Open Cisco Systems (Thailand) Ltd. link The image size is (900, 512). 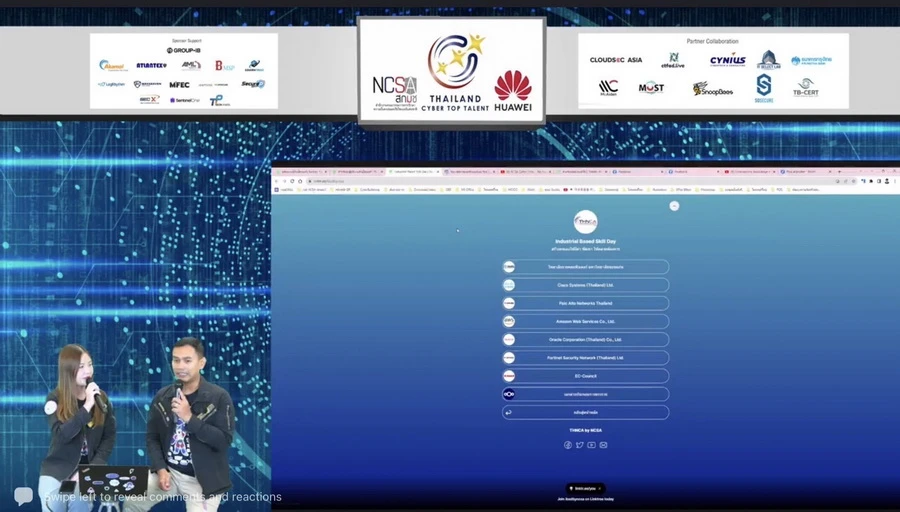(x=585, y=285)
